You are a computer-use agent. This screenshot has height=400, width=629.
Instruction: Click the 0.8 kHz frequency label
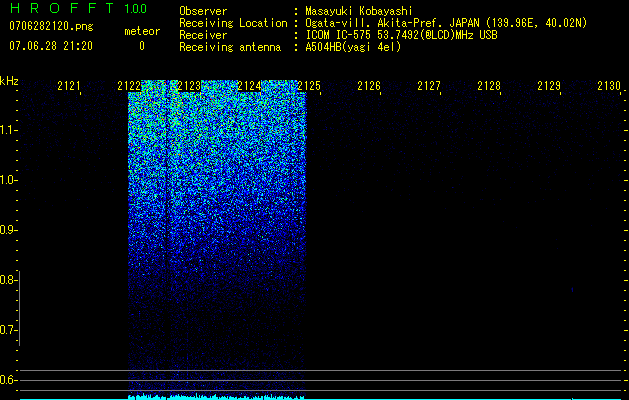[x=8, y=280]
